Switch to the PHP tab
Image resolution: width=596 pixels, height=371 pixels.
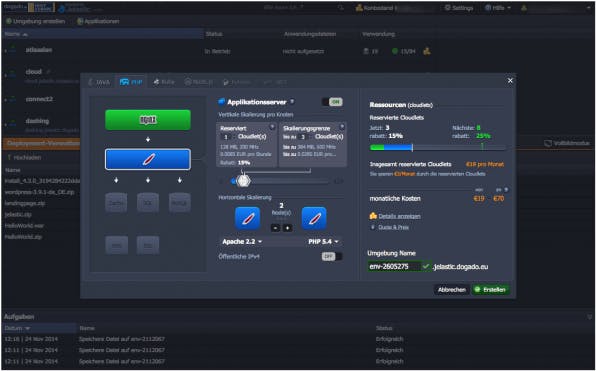click(131, 82)
